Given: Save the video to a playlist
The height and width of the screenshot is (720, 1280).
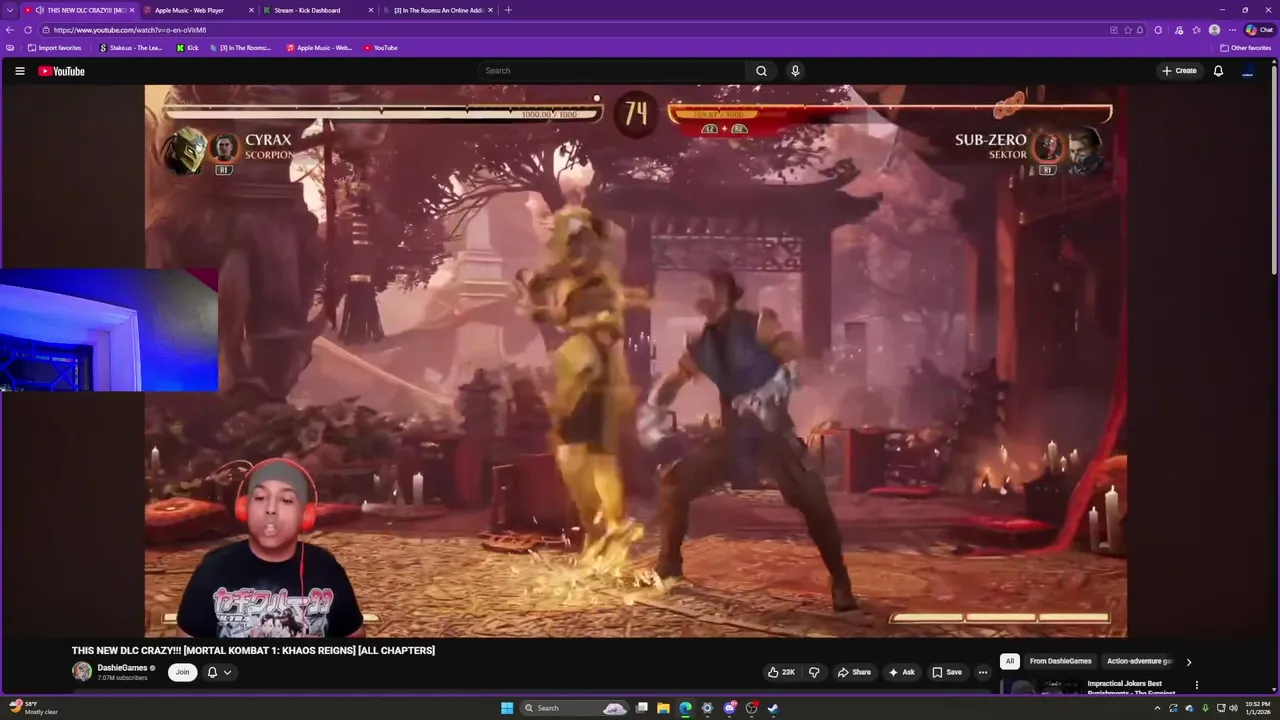Looking at the screenshot, I should [x=947, y=672].
